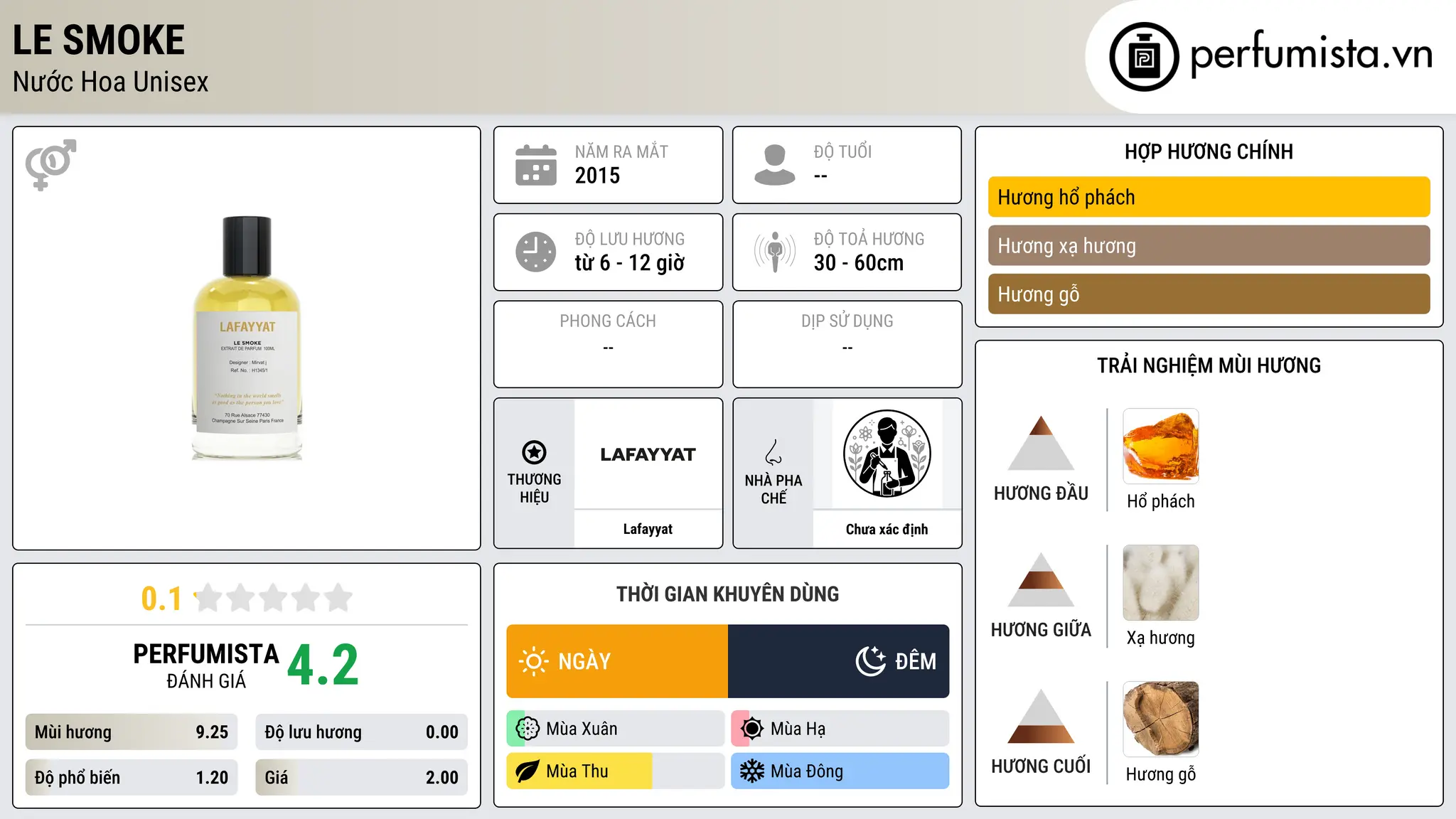Click the Năm ra mắt label
1456x819 pixels.
click(x=621, y=151)
